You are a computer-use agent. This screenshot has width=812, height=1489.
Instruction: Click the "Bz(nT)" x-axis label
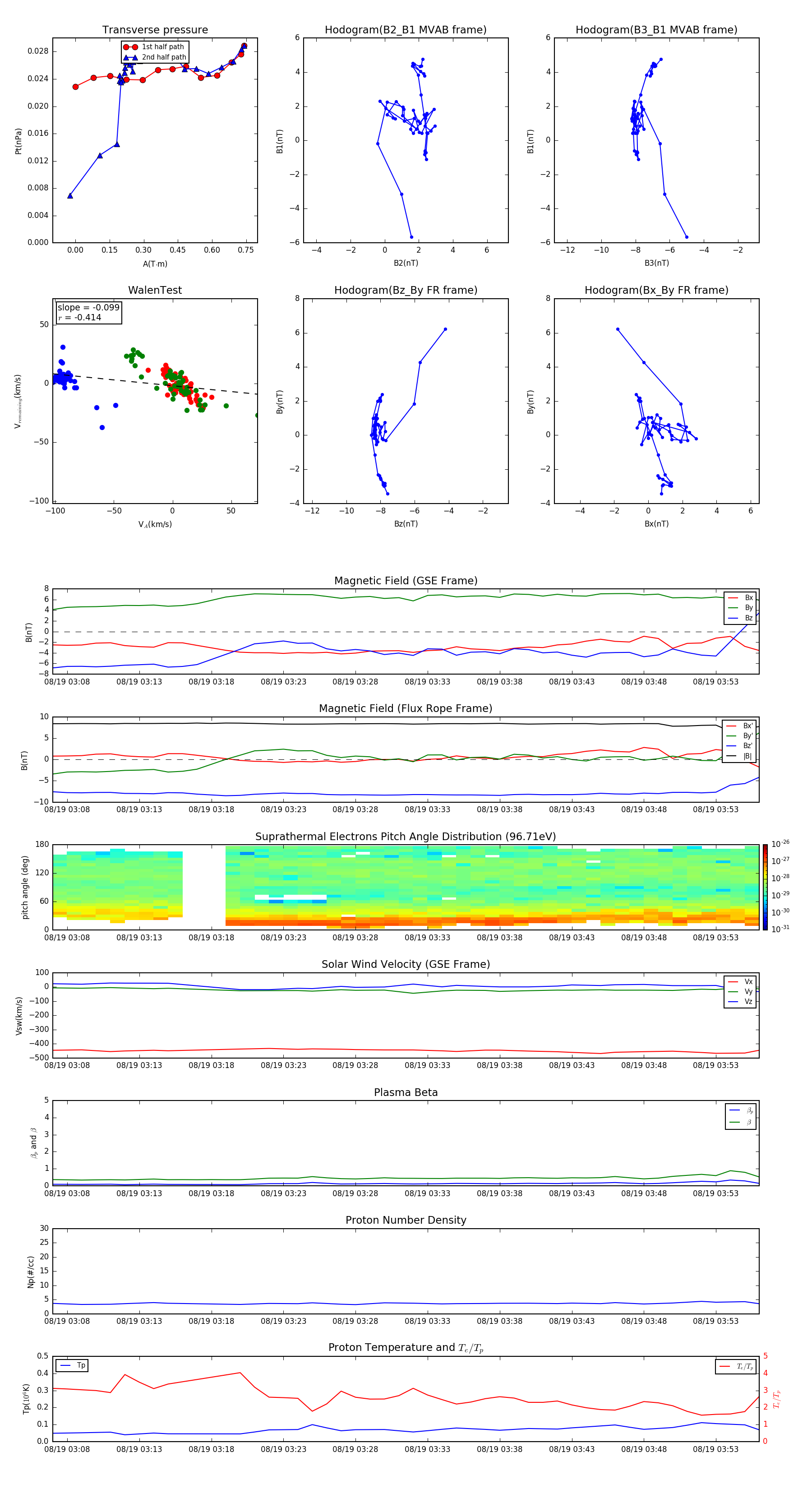tap(406, 524)
